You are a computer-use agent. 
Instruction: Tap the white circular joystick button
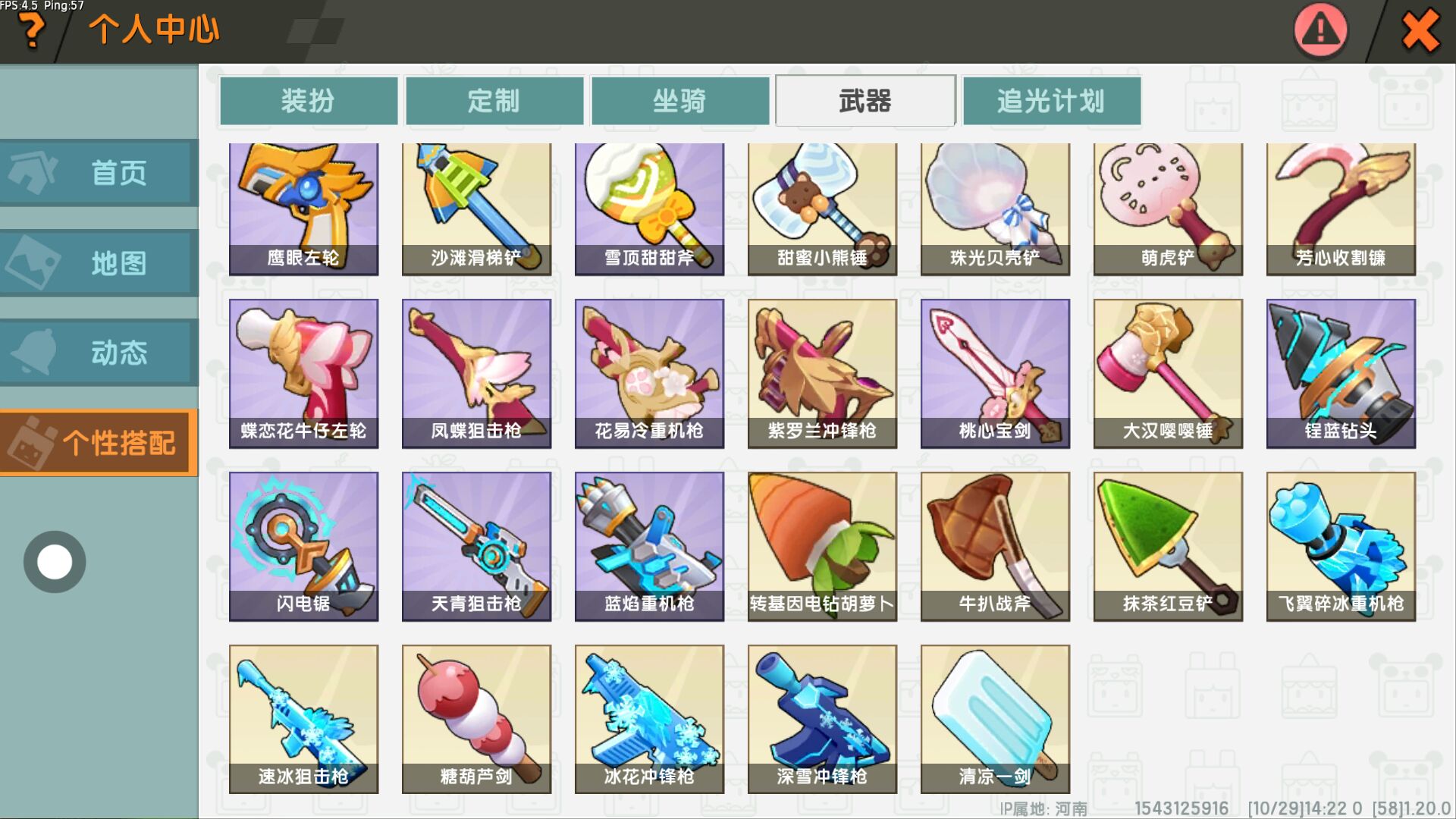(x=55, y=562)
